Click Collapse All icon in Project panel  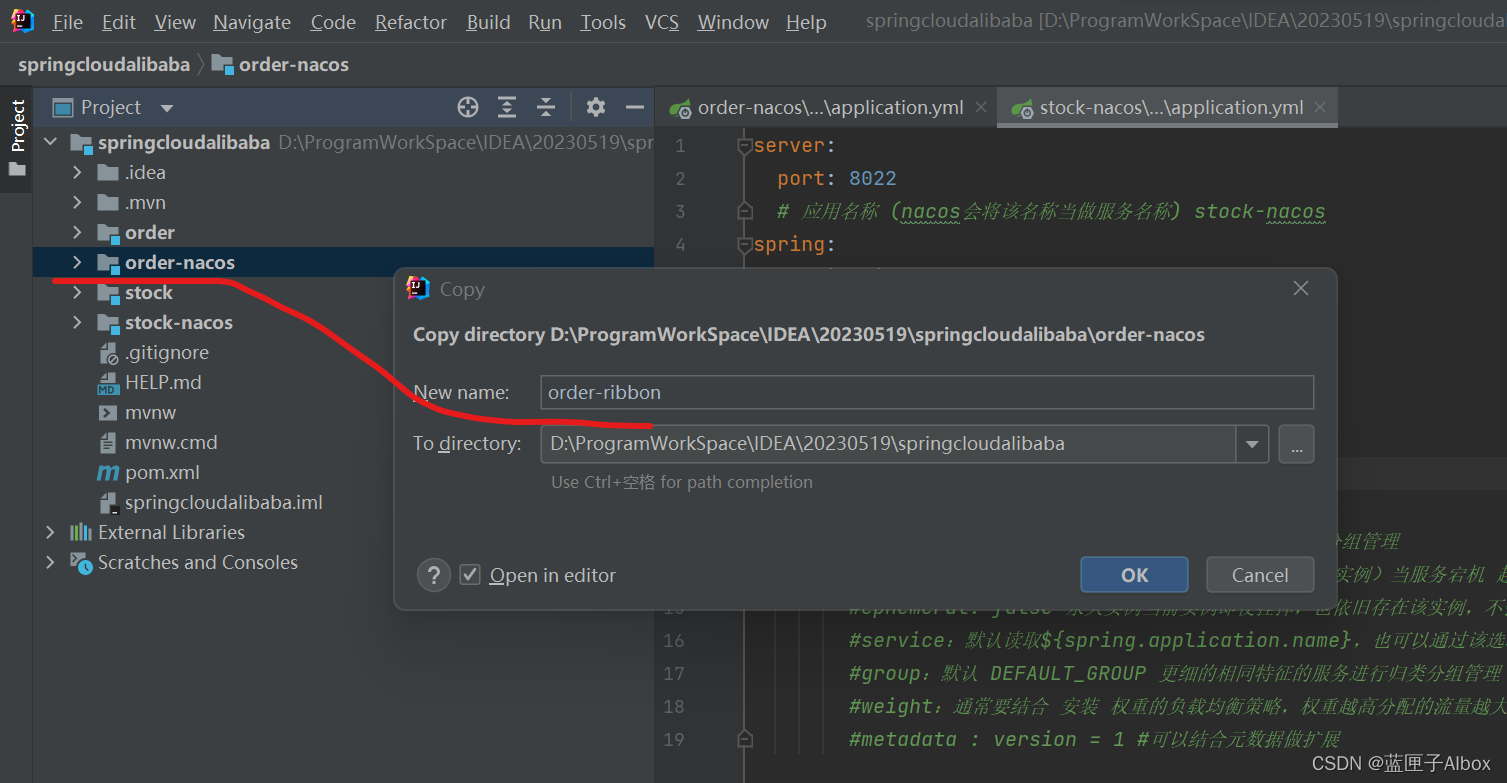(x=546, y=107)
